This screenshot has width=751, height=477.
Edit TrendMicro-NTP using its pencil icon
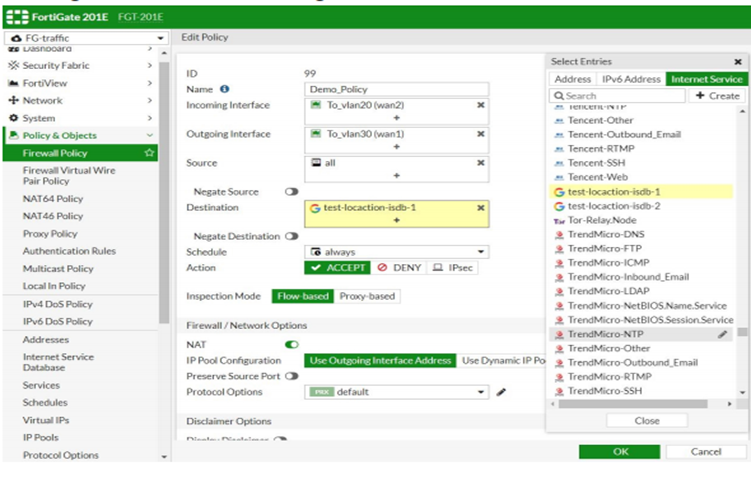pyautogui.click(x=722, y=334)
